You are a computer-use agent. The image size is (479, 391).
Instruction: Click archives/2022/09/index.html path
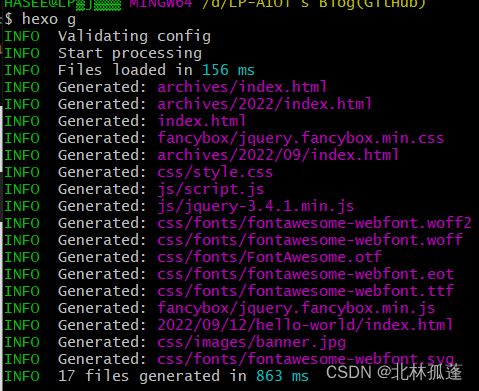[x=278, y=155]
